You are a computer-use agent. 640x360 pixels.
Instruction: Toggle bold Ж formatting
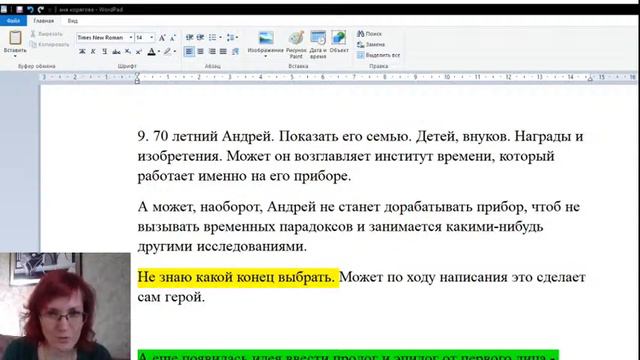82,51
